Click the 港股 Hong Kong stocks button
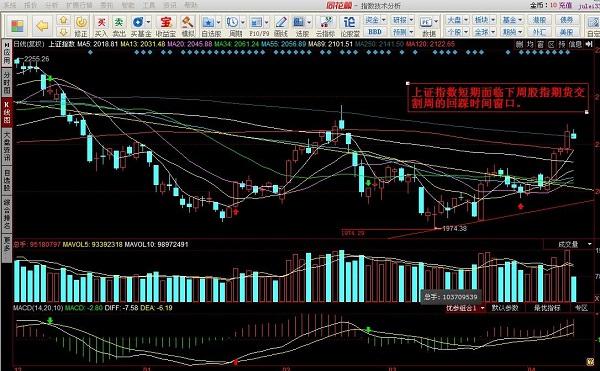This screenshot has height=371, width=600. tap(539, 20)
